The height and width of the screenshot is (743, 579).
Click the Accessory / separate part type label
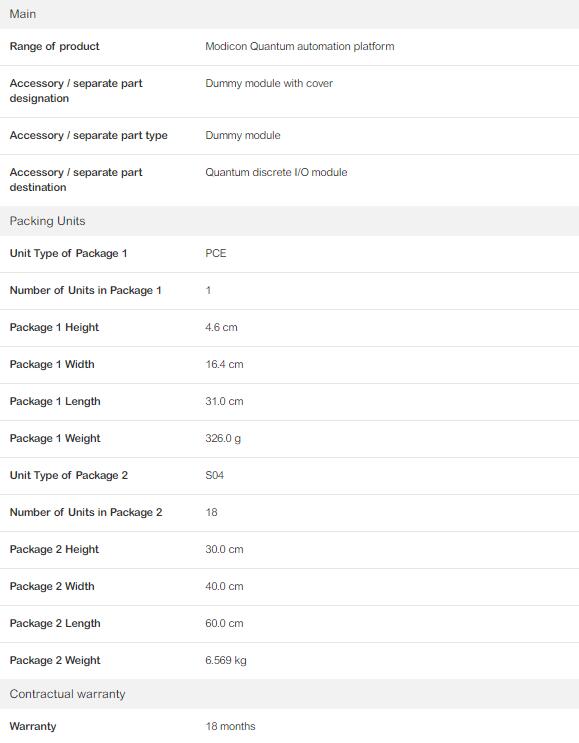[x=89, y=136]
